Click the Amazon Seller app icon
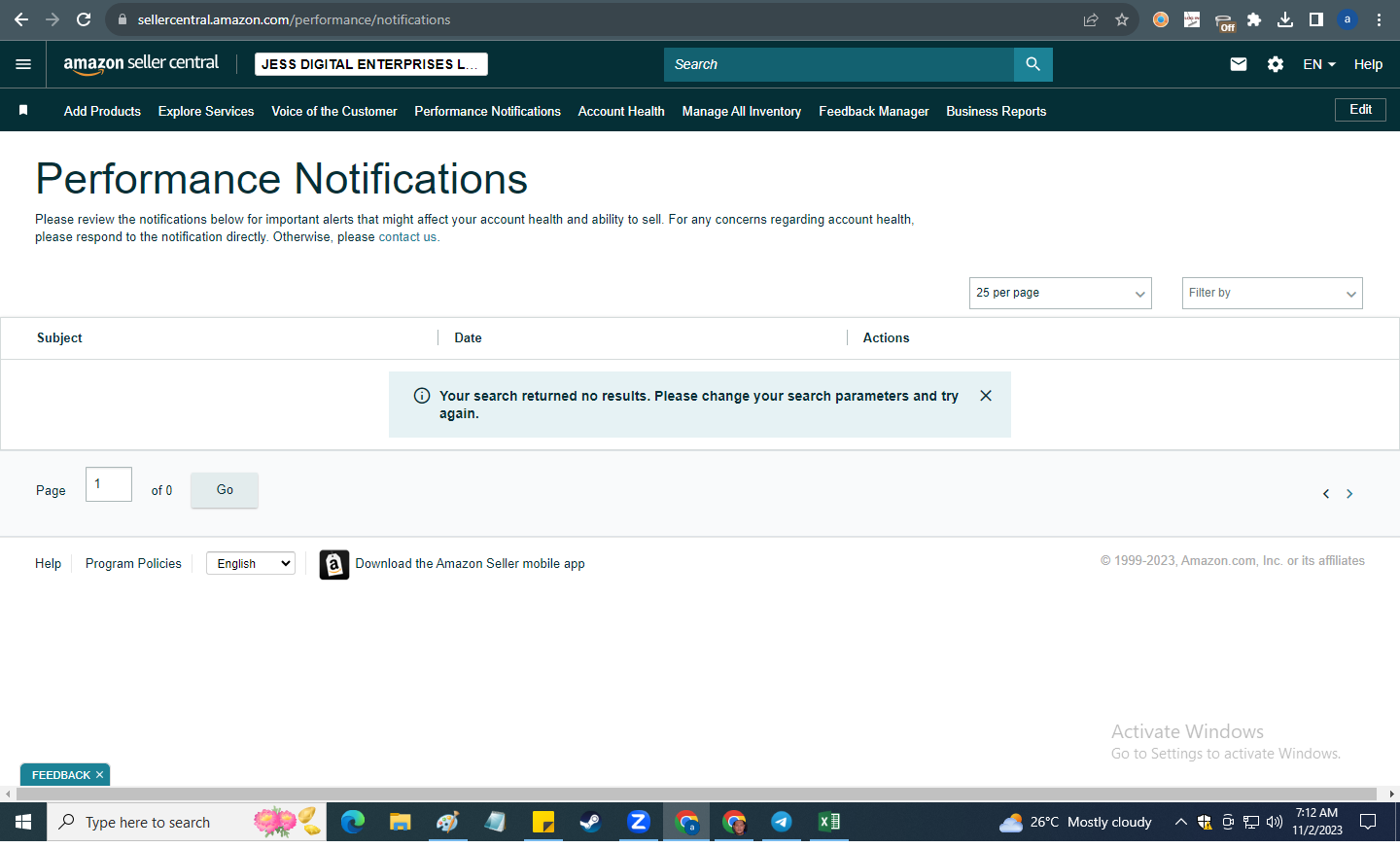Screen dimensions: 1400x848 point(334,564)
